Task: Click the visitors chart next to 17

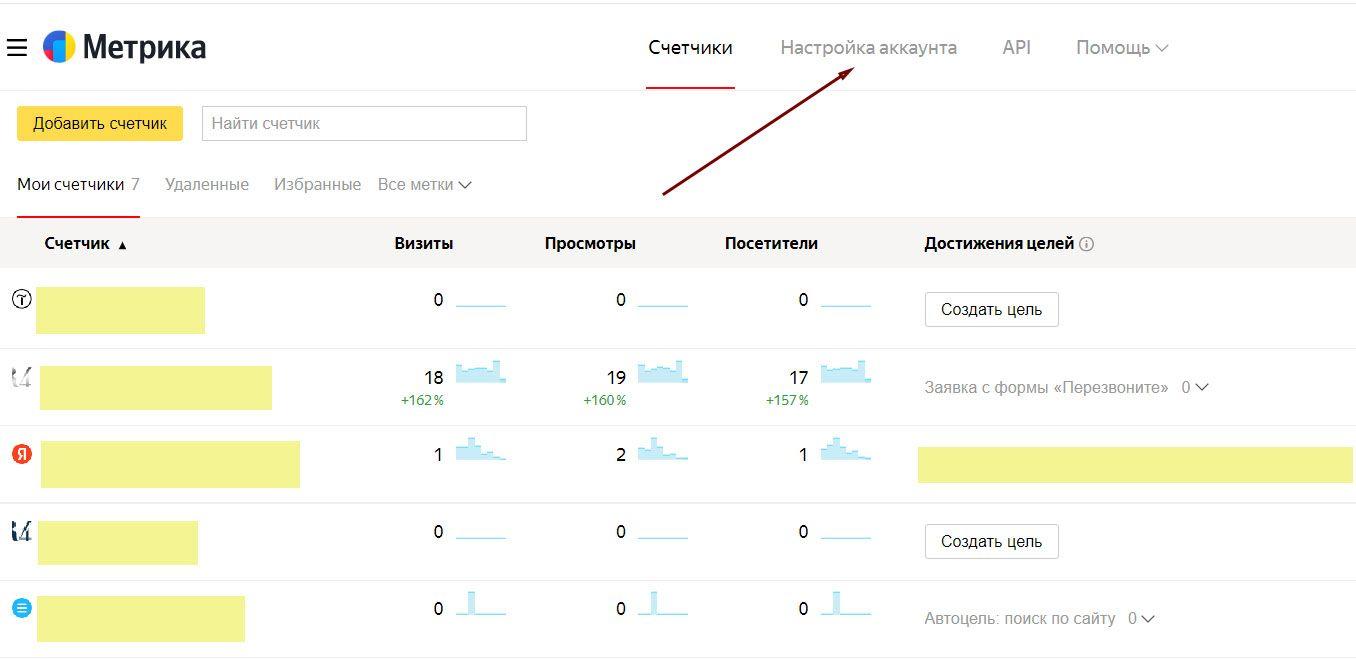Action: click(x=846, y=372)
